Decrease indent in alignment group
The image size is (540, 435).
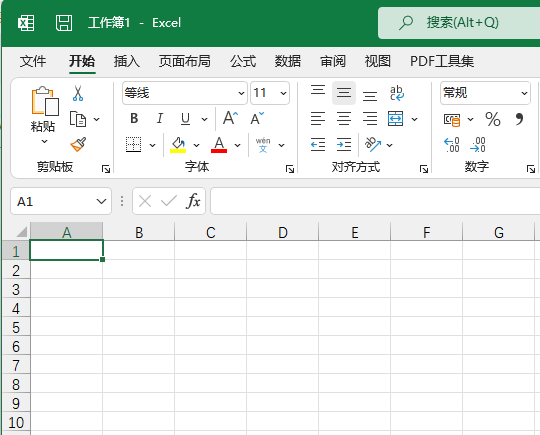(x=318, y=144)
